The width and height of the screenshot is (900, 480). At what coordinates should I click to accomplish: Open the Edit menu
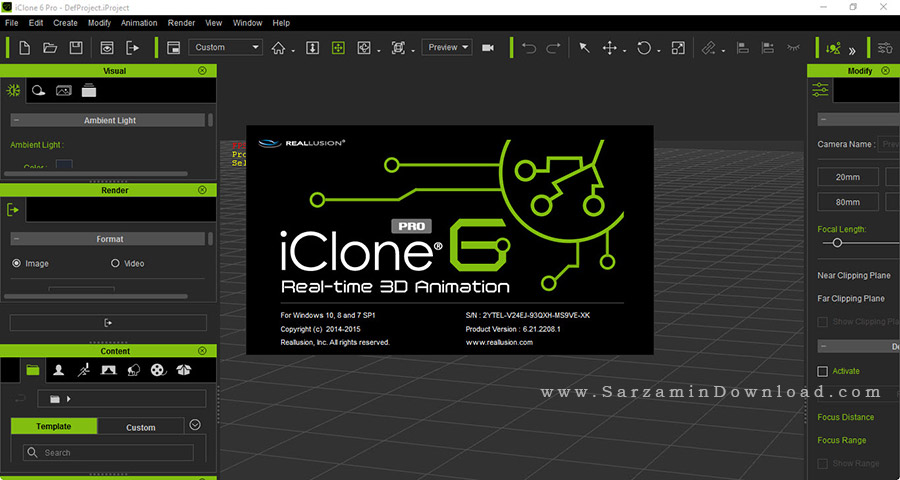(36, 23)
